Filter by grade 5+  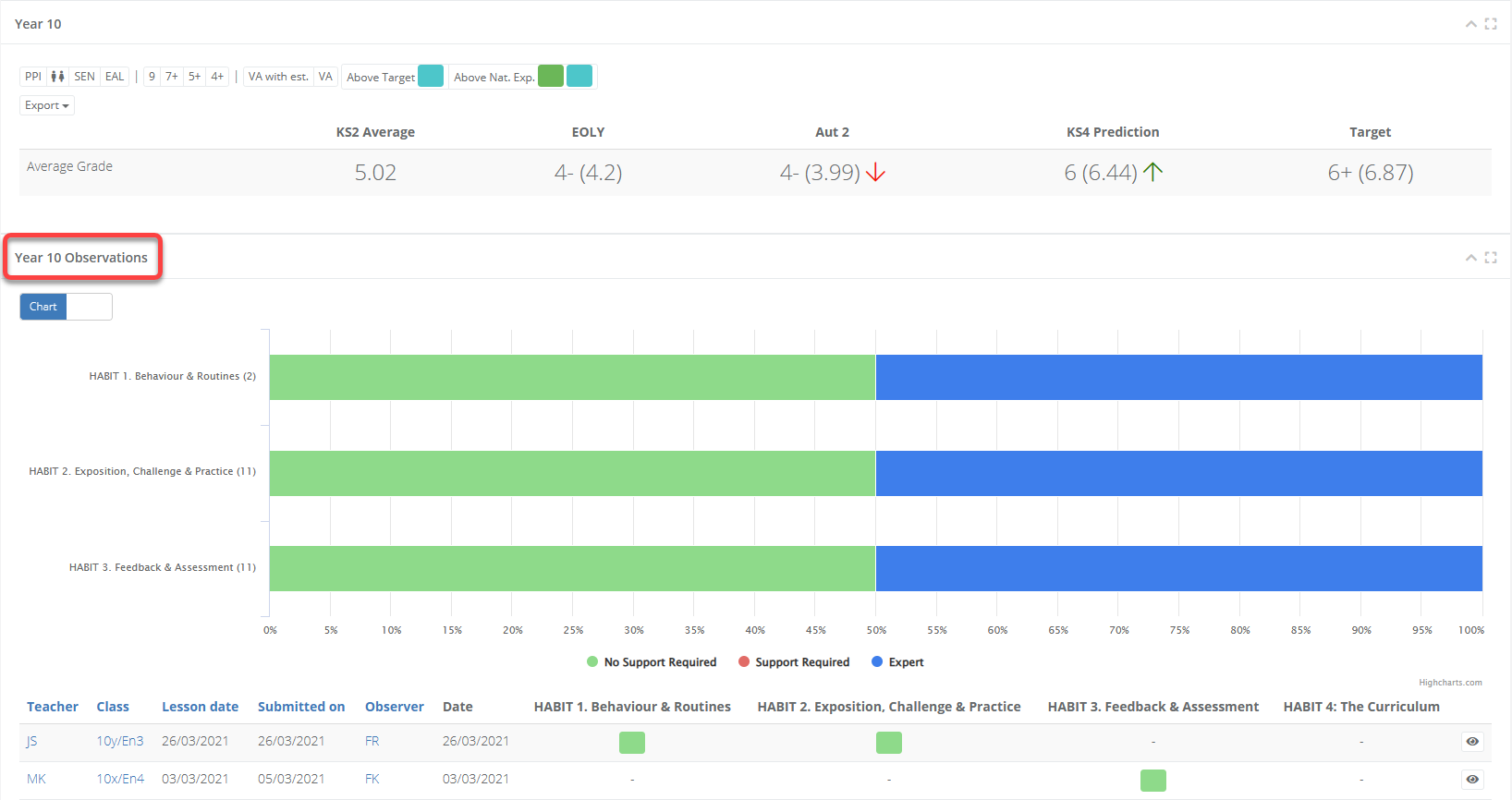194,77
